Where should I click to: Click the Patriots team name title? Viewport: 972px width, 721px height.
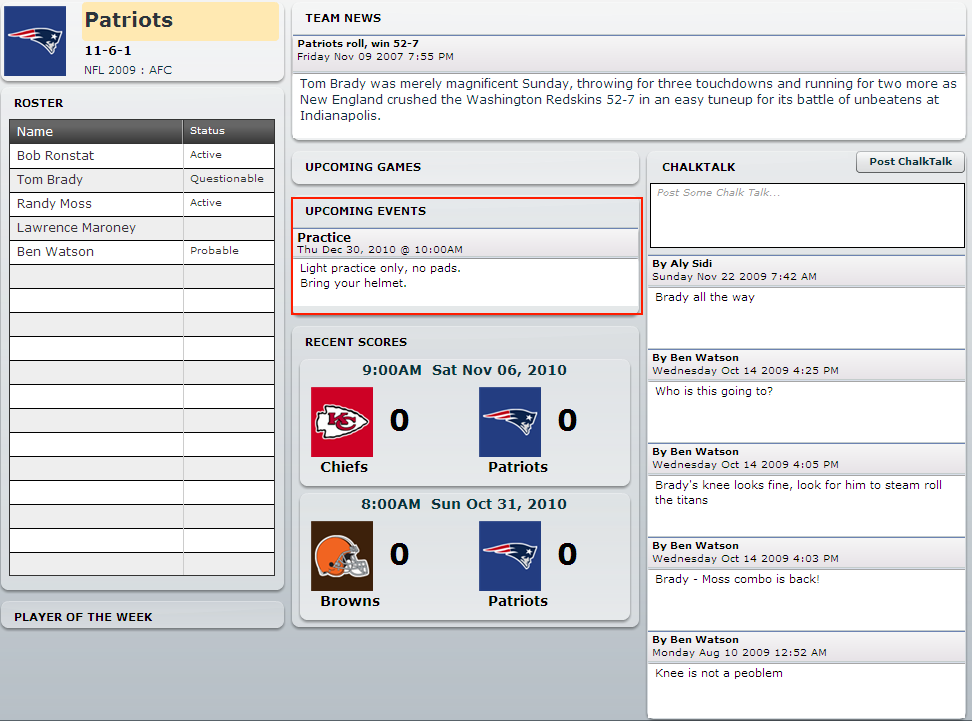click(129, 20)
